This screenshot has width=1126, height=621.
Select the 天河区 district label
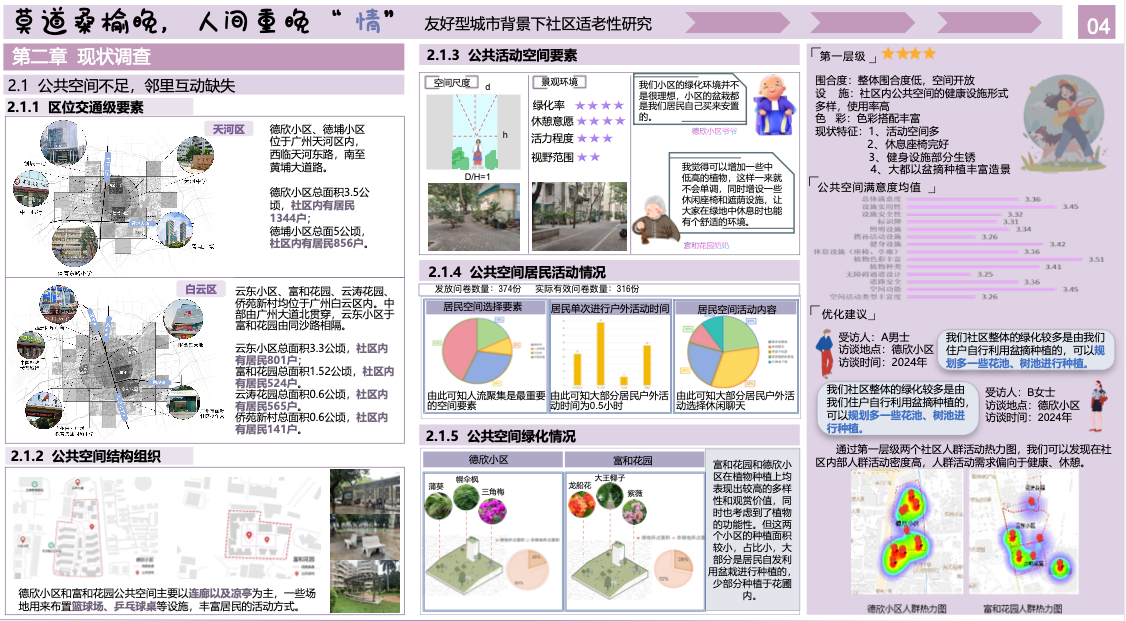tap(228, 129)
